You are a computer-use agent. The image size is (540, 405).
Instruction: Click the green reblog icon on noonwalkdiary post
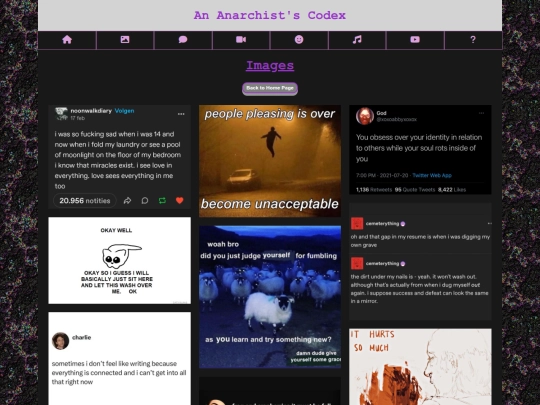(162, 200)
